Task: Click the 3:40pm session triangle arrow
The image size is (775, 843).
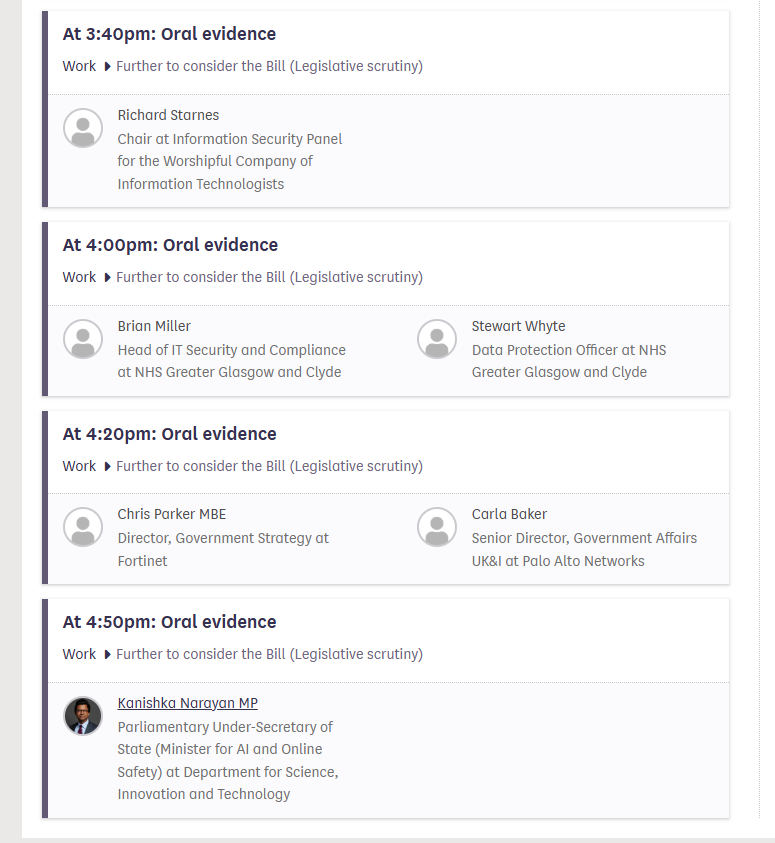Action: [107, 67]
